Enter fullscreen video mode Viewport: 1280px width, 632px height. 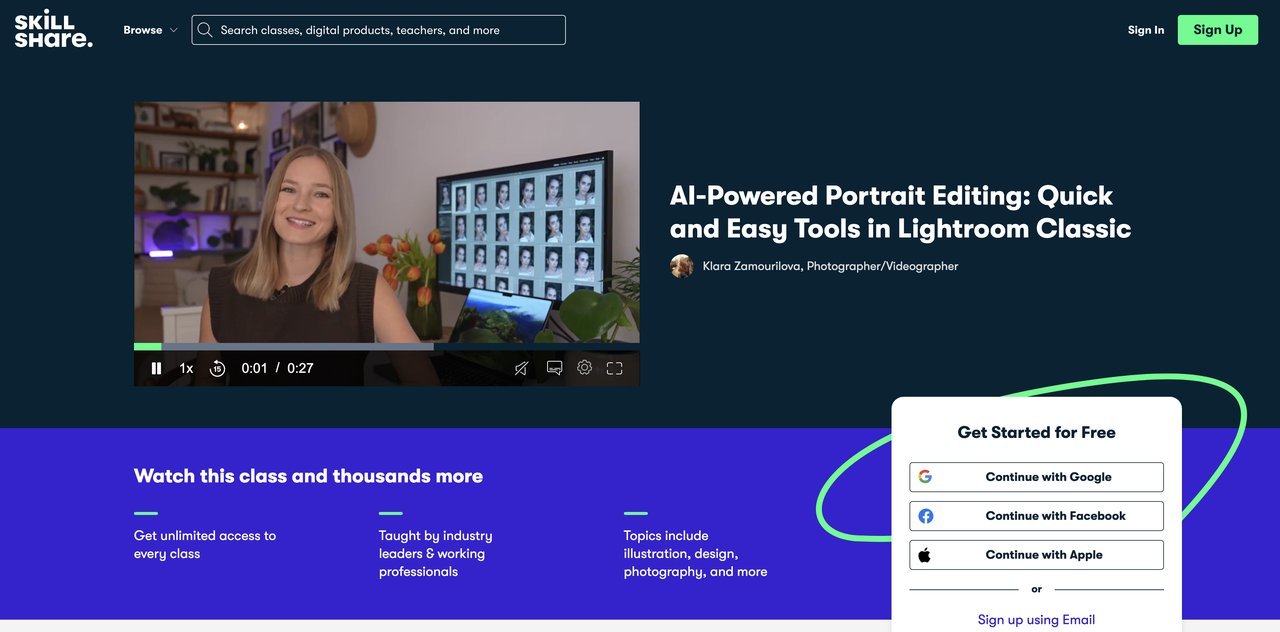click(x=615, y=368)
